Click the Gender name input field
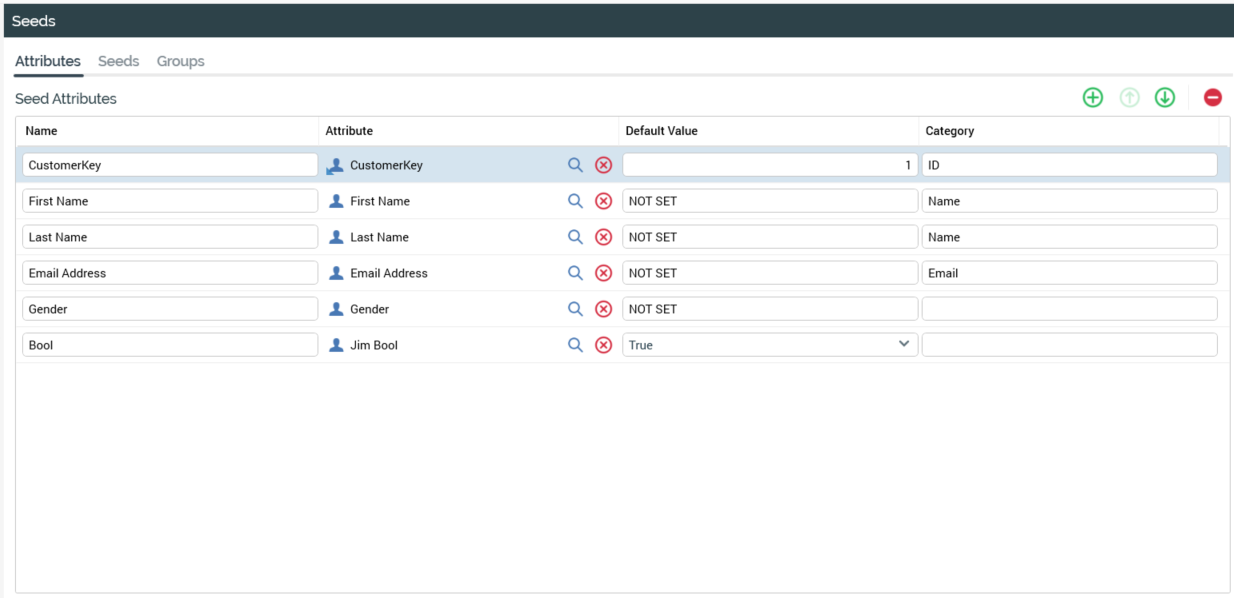Image resolution: width=1234 pixels, height=598 pixels. click(169, 309)
